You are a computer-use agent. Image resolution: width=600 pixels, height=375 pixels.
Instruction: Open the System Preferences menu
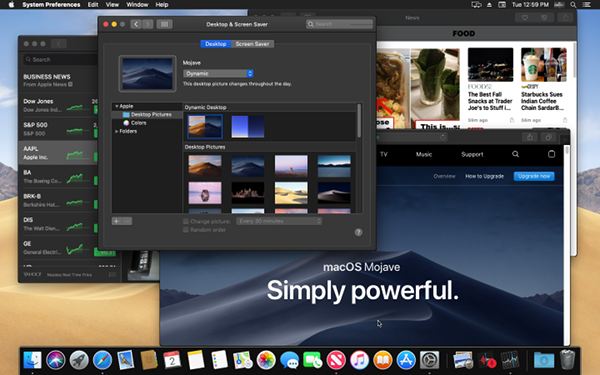[x=51, y=5]
